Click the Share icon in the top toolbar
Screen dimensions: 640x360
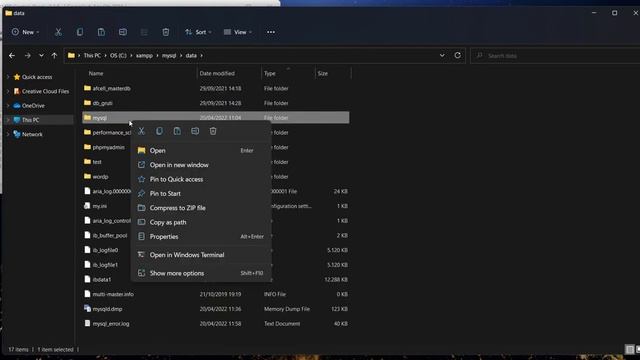(x=144, y=32)
